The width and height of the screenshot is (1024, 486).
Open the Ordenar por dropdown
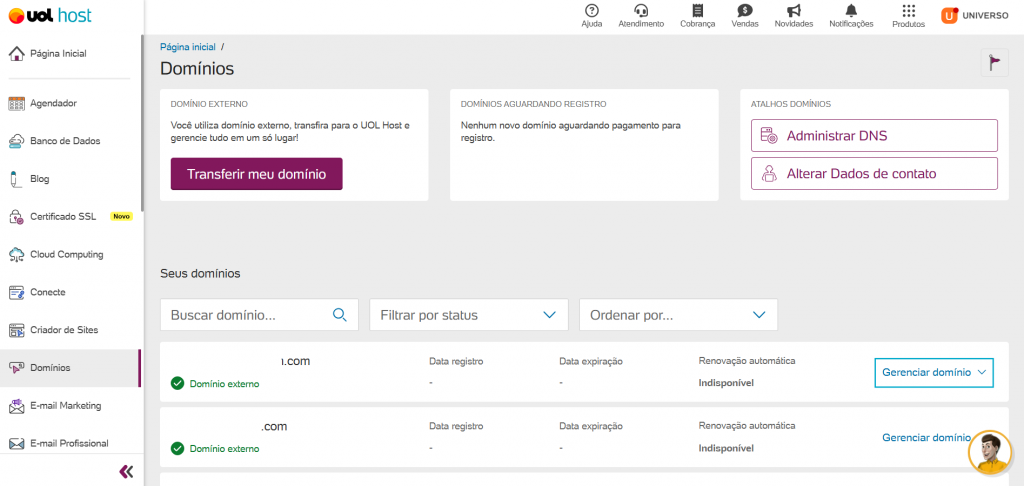coord(678,315)
